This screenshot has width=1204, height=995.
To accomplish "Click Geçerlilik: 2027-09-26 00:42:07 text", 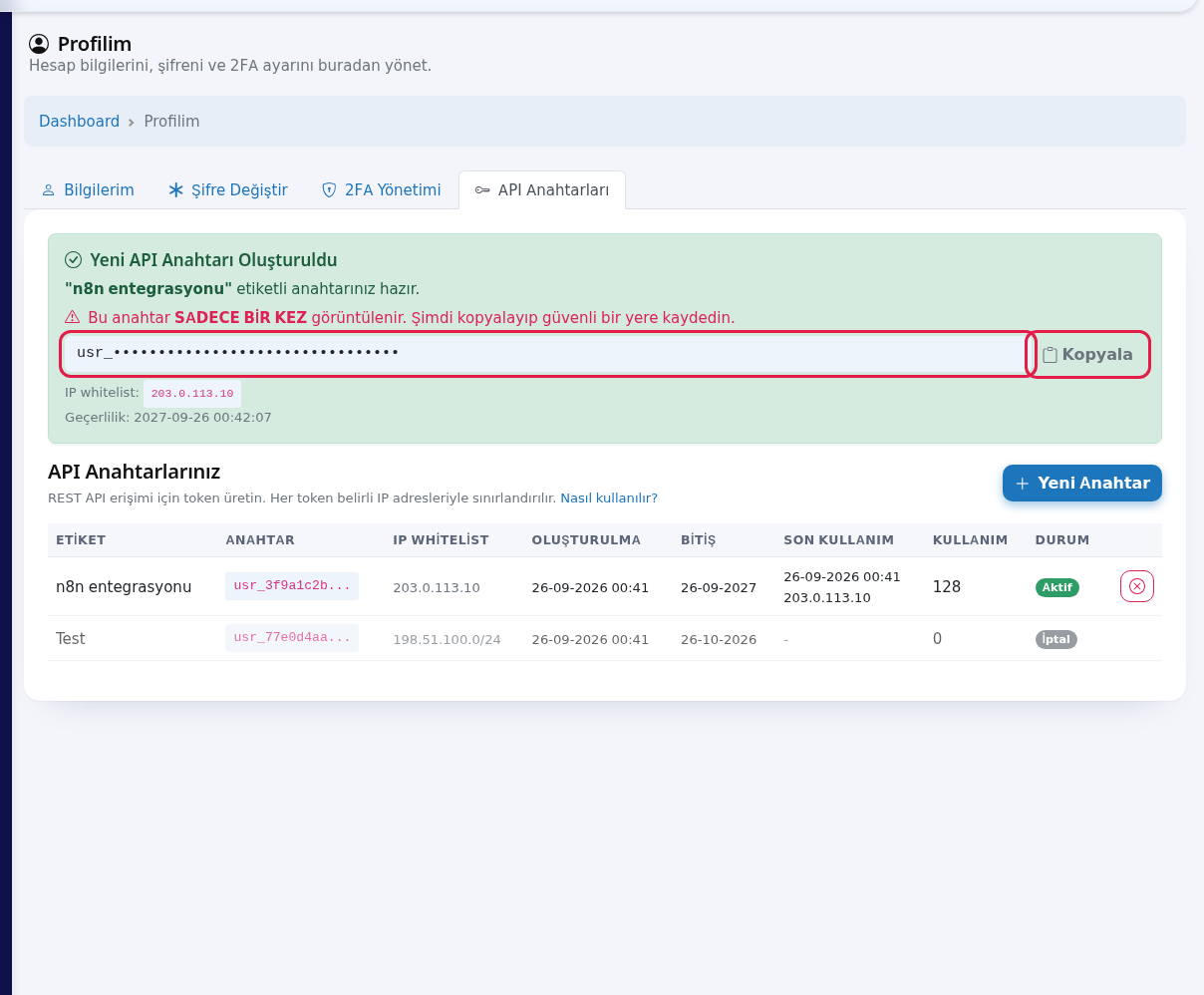I will point(168,417).
